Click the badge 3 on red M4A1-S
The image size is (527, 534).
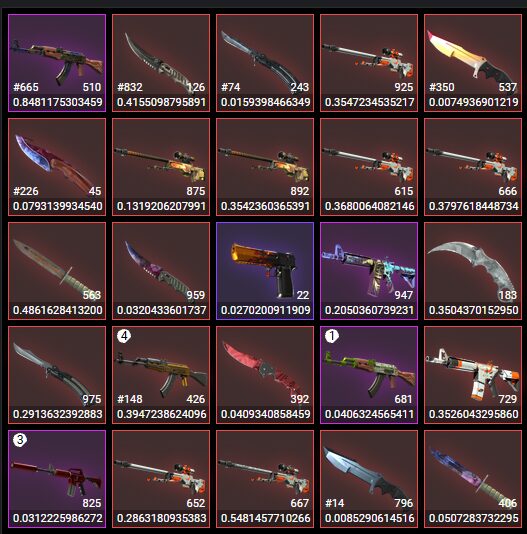(20, 440)
